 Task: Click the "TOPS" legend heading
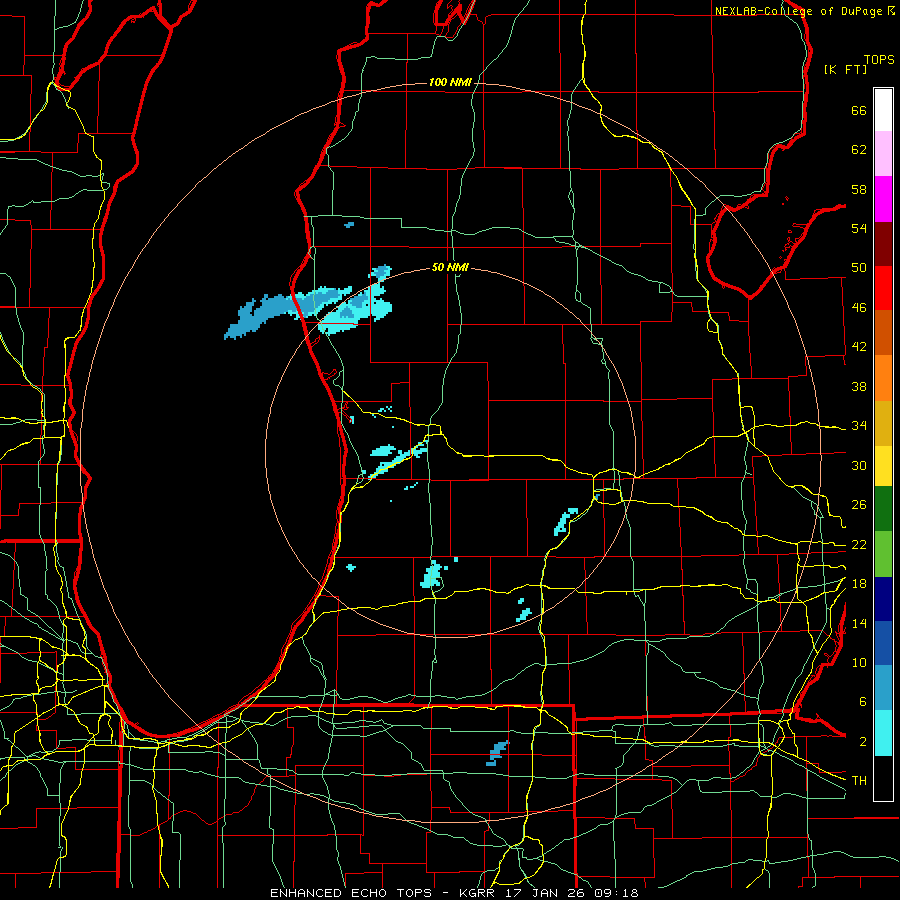click(879, 60)
